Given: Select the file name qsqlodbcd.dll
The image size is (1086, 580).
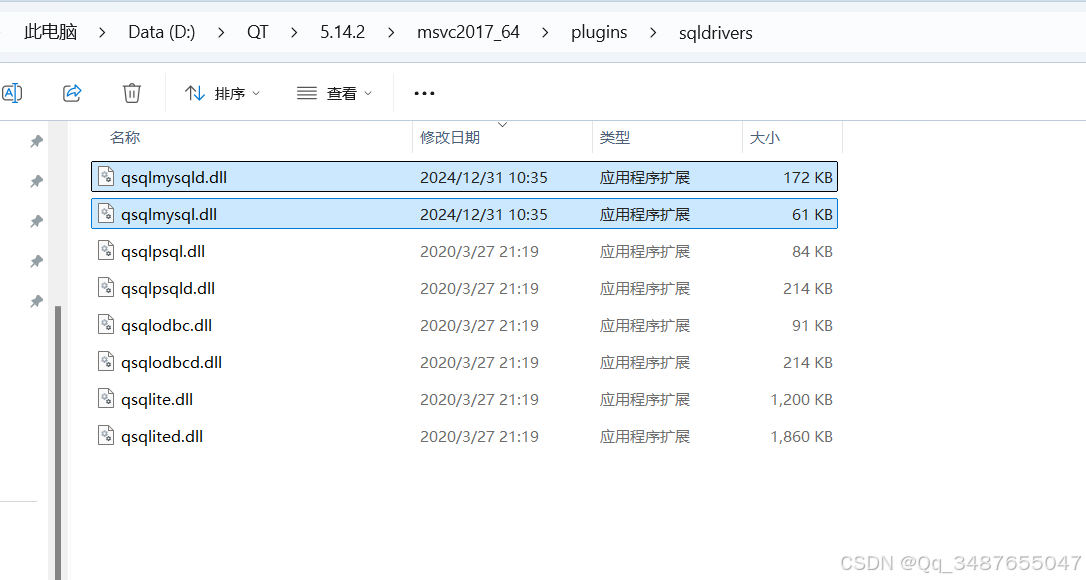Looking at the screenshot, I should [171, 362].
